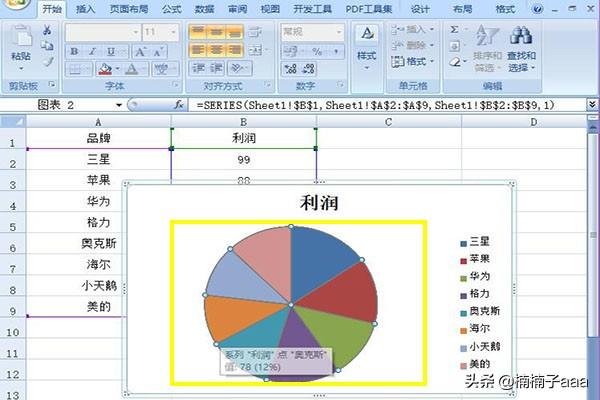Click the Fill Color paint bucket
The width and height of the screenshot is (600, 400).
[x=105, y=69]
